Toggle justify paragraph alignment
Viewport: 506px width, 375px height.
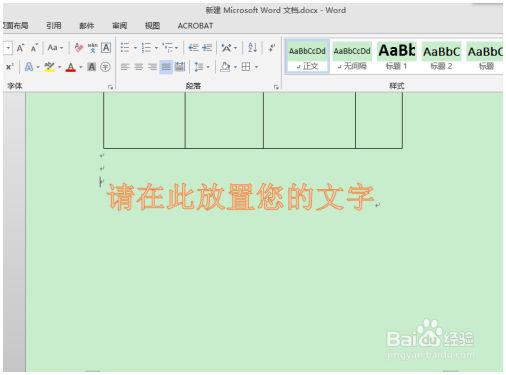coord(166,67)
